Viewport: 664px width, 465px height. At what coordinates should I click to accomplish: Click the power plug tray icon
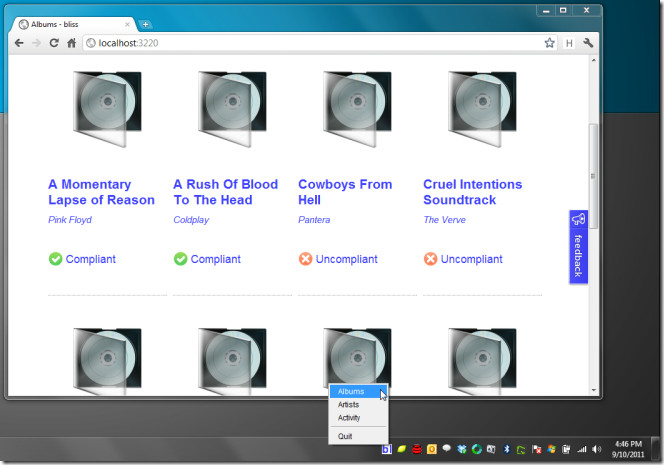click(x=566, y=449)
